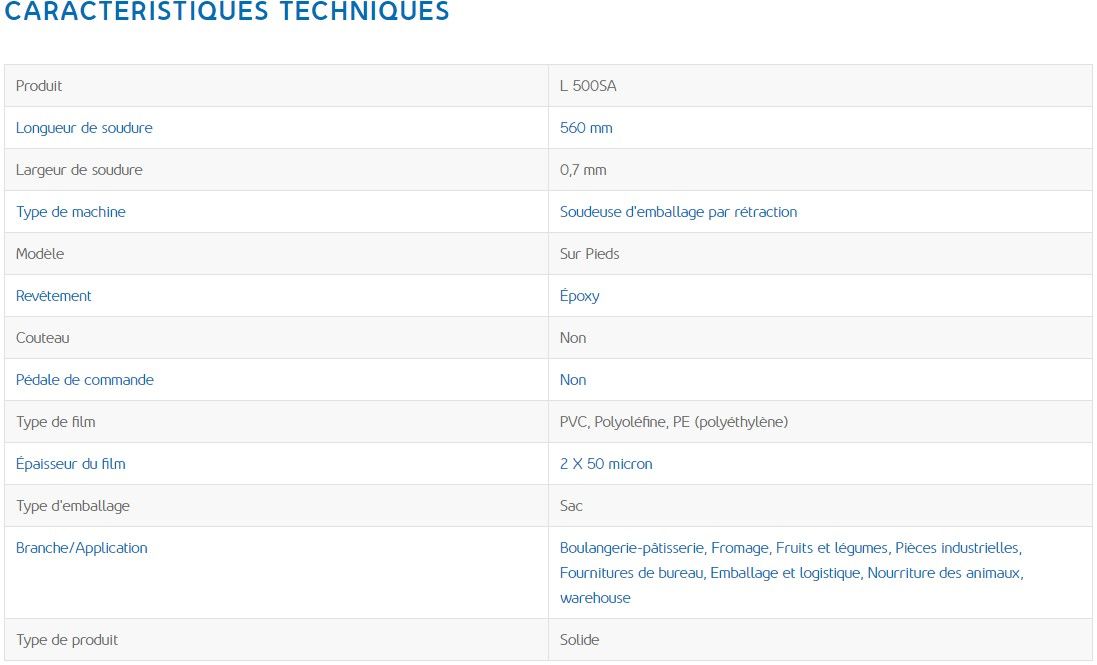This screenshot has height=665, width=1097.
Task: Click Pièces industrielles in applications
Action: 957,548
